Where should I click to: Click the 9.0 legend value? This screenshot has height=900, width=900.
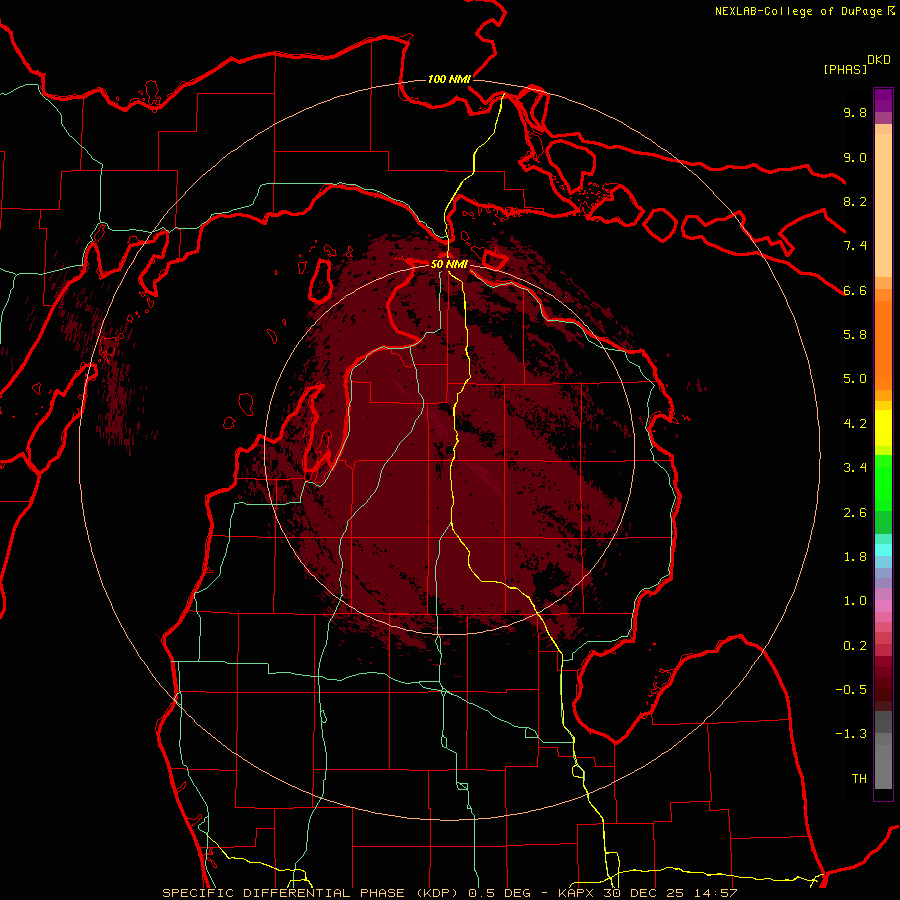pyautogui.click(x=855, y=157)
